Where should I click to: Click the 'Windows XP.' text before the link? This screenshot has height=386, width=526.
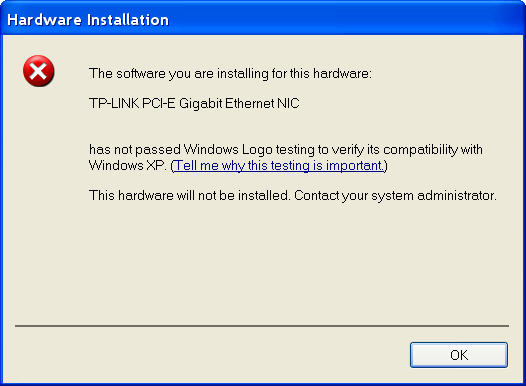tap(128, 166)
